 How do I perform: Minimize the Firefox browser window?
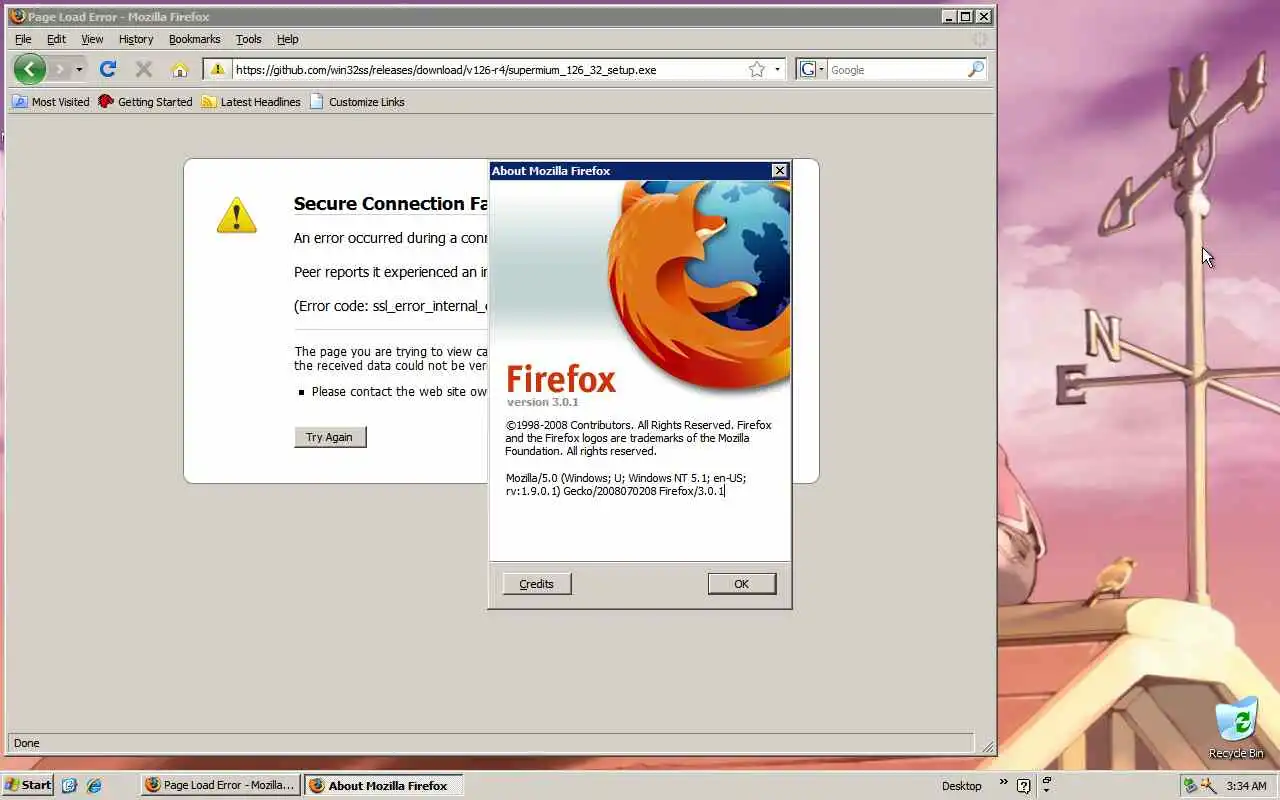[x=948, y=16]
